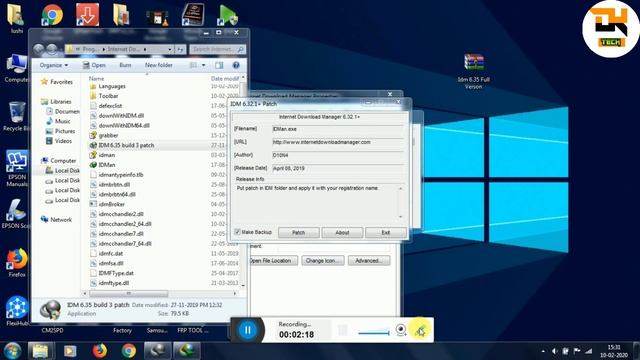Select the Toolbar folder
Image resolution: width=640 pixels, height=360 pixels.
pyautogui.click(x=104, y=96)
